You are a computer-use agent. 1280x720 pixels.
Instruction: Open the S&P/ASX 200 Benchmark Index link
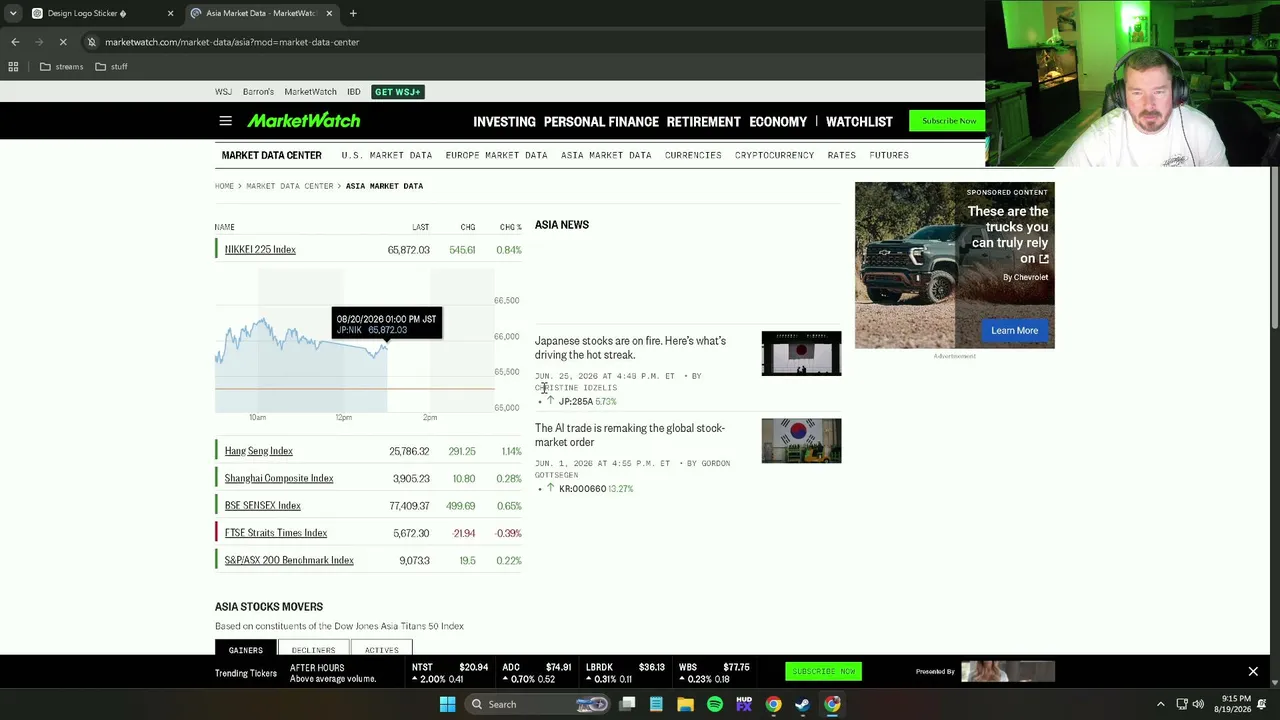pyautogui.click(x=289, y=560)
